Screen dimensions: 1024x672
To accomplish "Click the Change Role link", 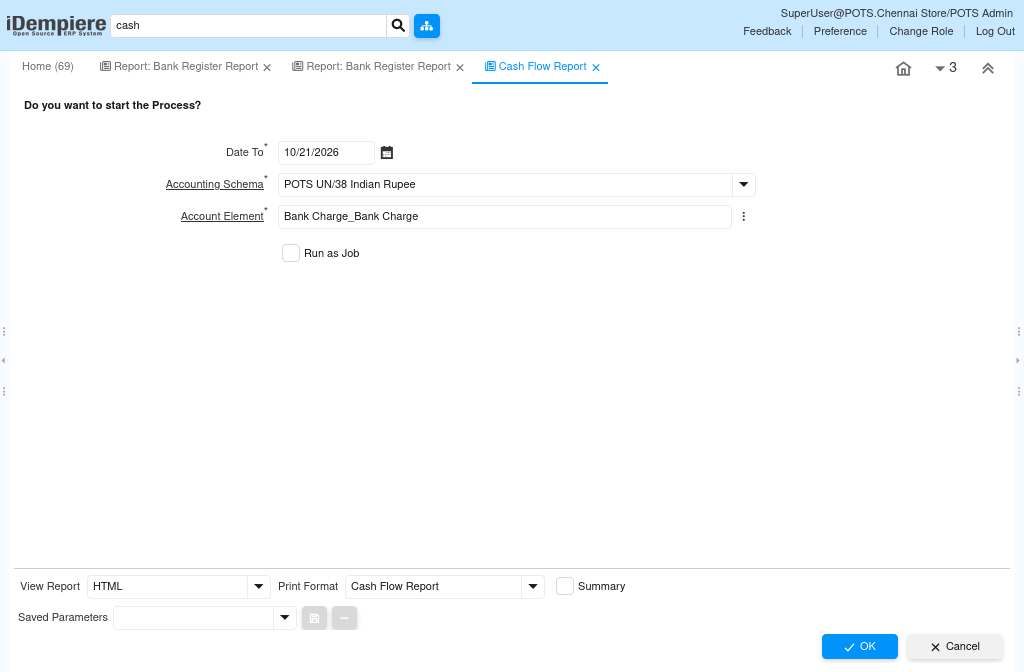I will click(921, 31).
